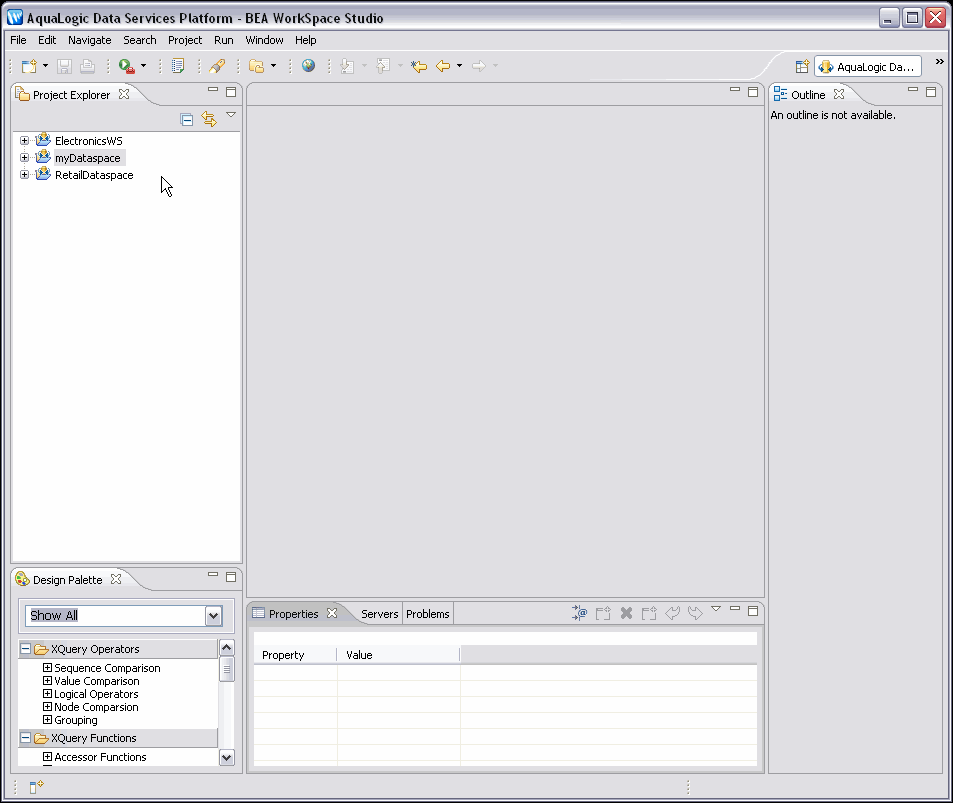953x803 pixels.
Task: Expand the ElectronicsWS project node
Action: (24, 140)
